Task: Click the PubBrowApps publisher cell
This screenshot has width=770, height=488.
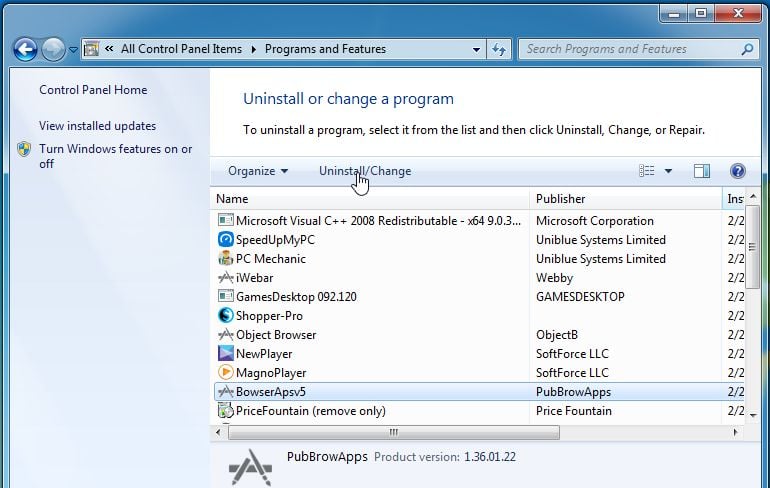Action: [574, 392]
